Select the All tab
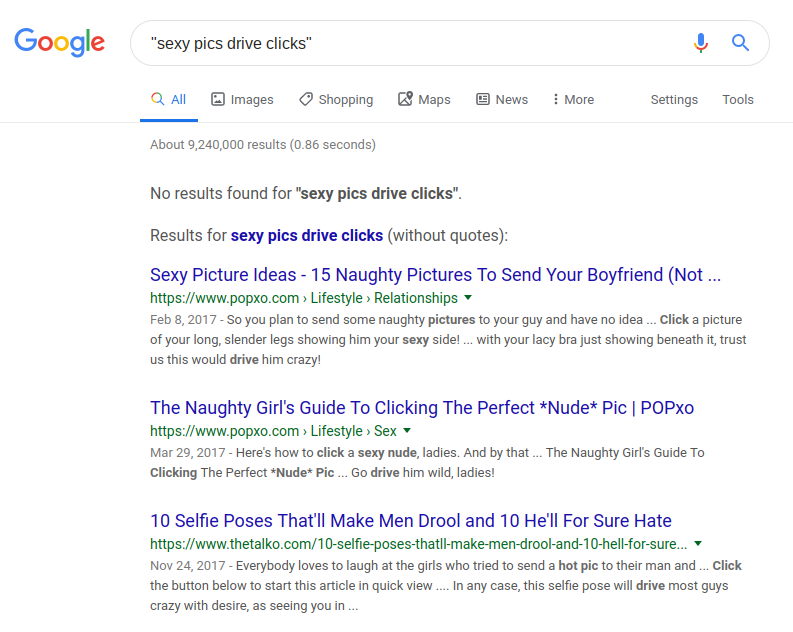793x632 pixels. [169, 99]
